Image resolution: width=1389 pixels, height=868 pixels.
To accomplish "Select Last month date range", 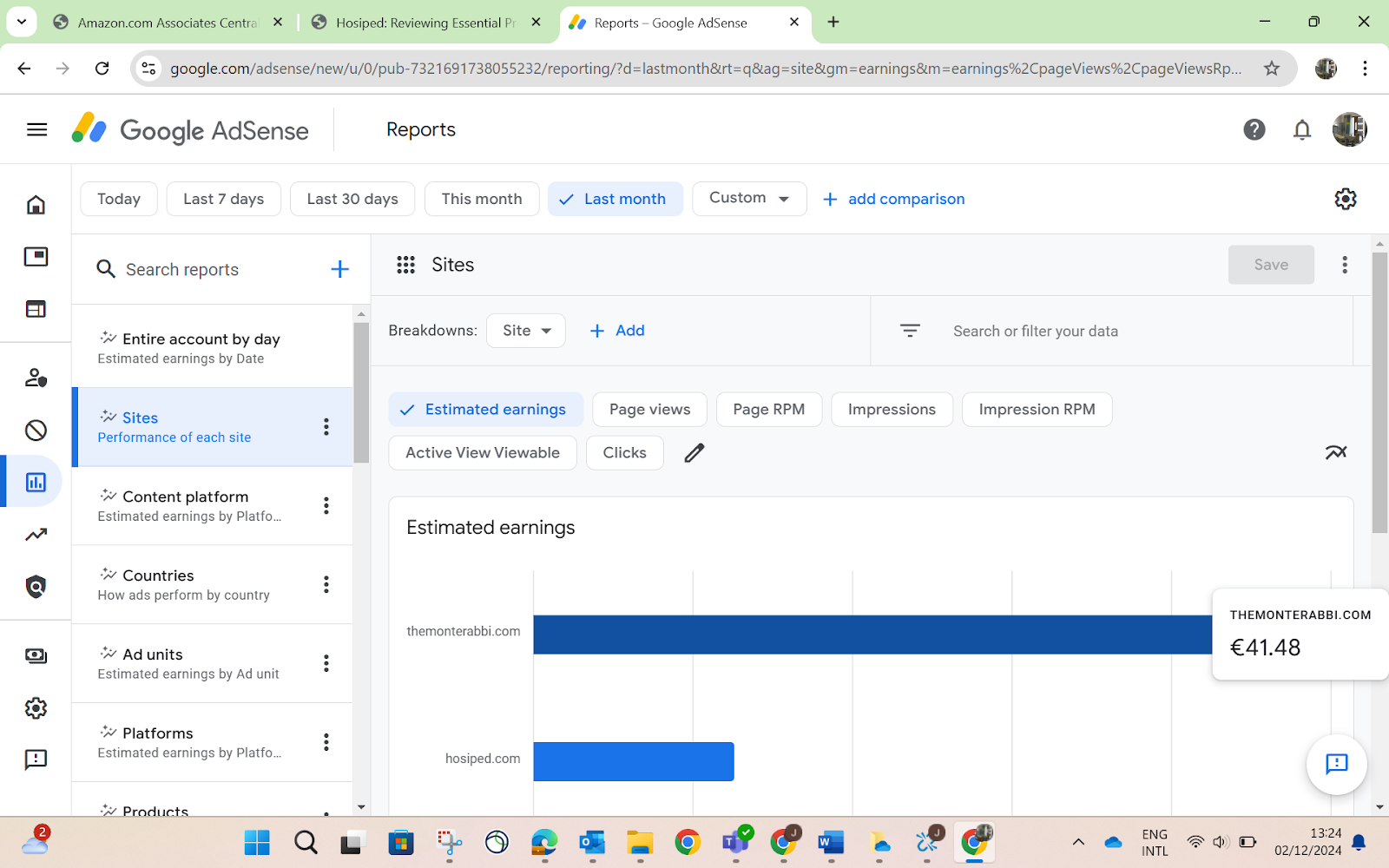I will (x=615, y=199).
